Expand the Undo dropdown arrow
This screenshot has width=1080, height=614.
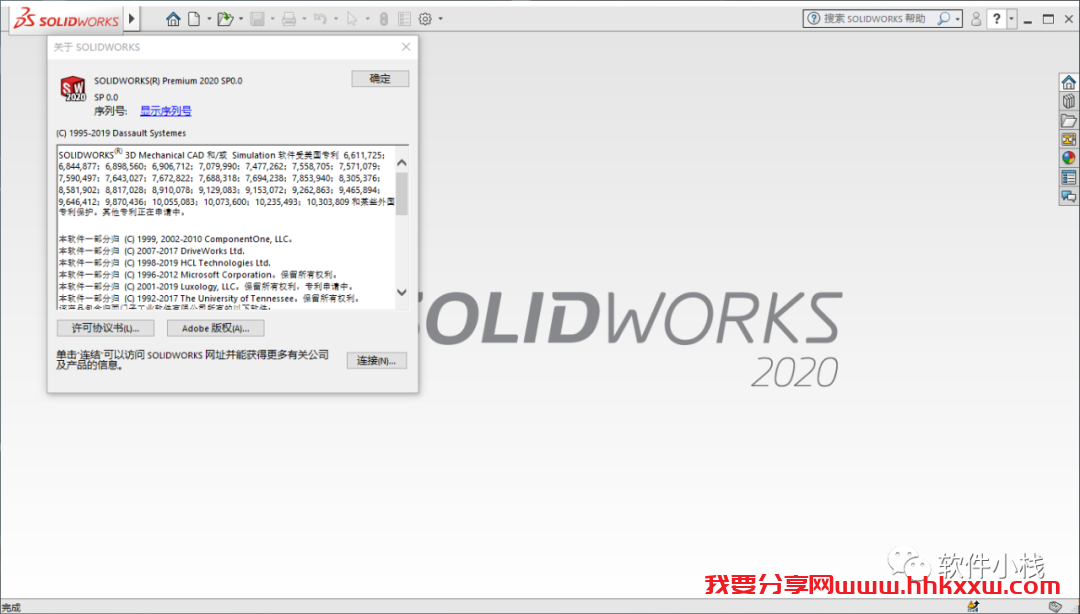336,19
